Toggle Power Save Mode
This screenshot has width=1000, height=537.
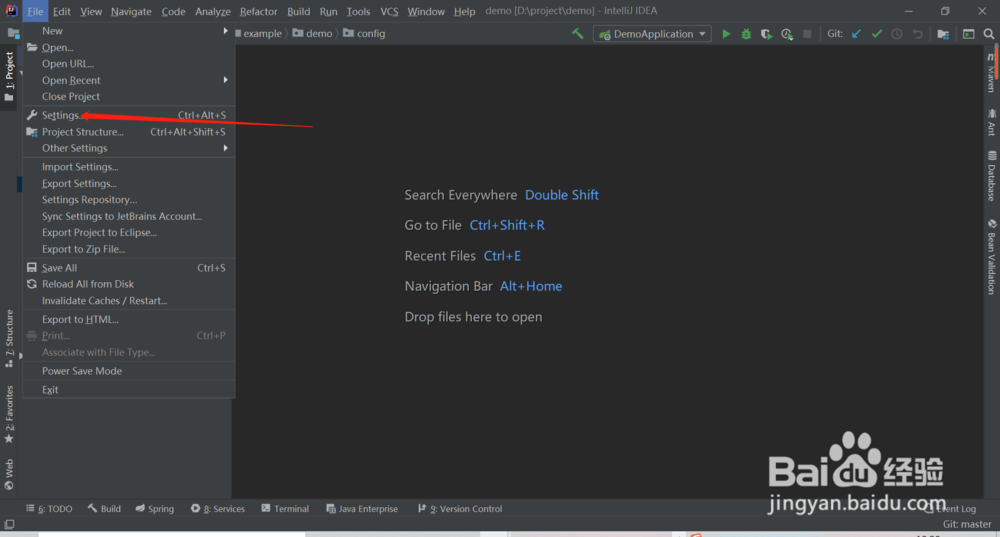tap(129, 371)
